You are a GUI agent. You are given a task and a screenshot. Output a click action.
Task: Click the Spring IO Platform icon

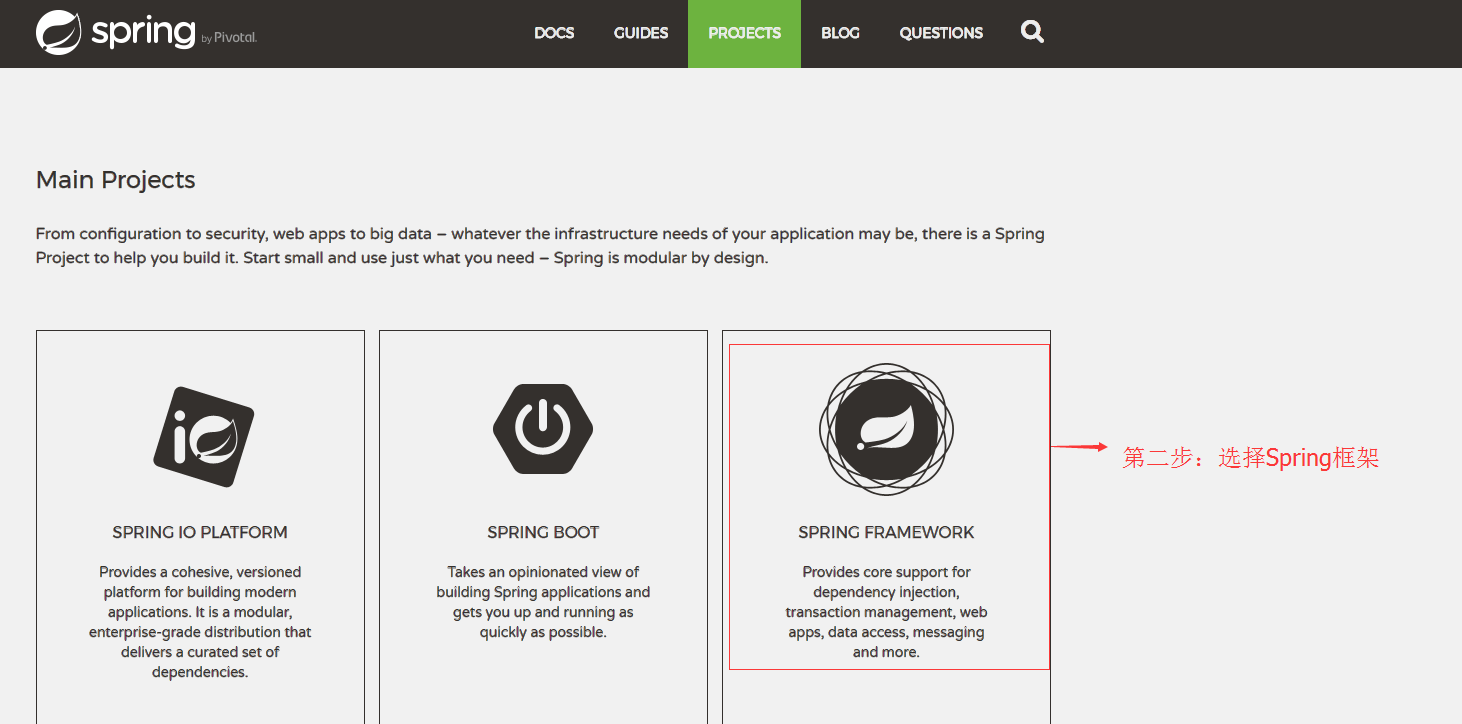[203, 437]
